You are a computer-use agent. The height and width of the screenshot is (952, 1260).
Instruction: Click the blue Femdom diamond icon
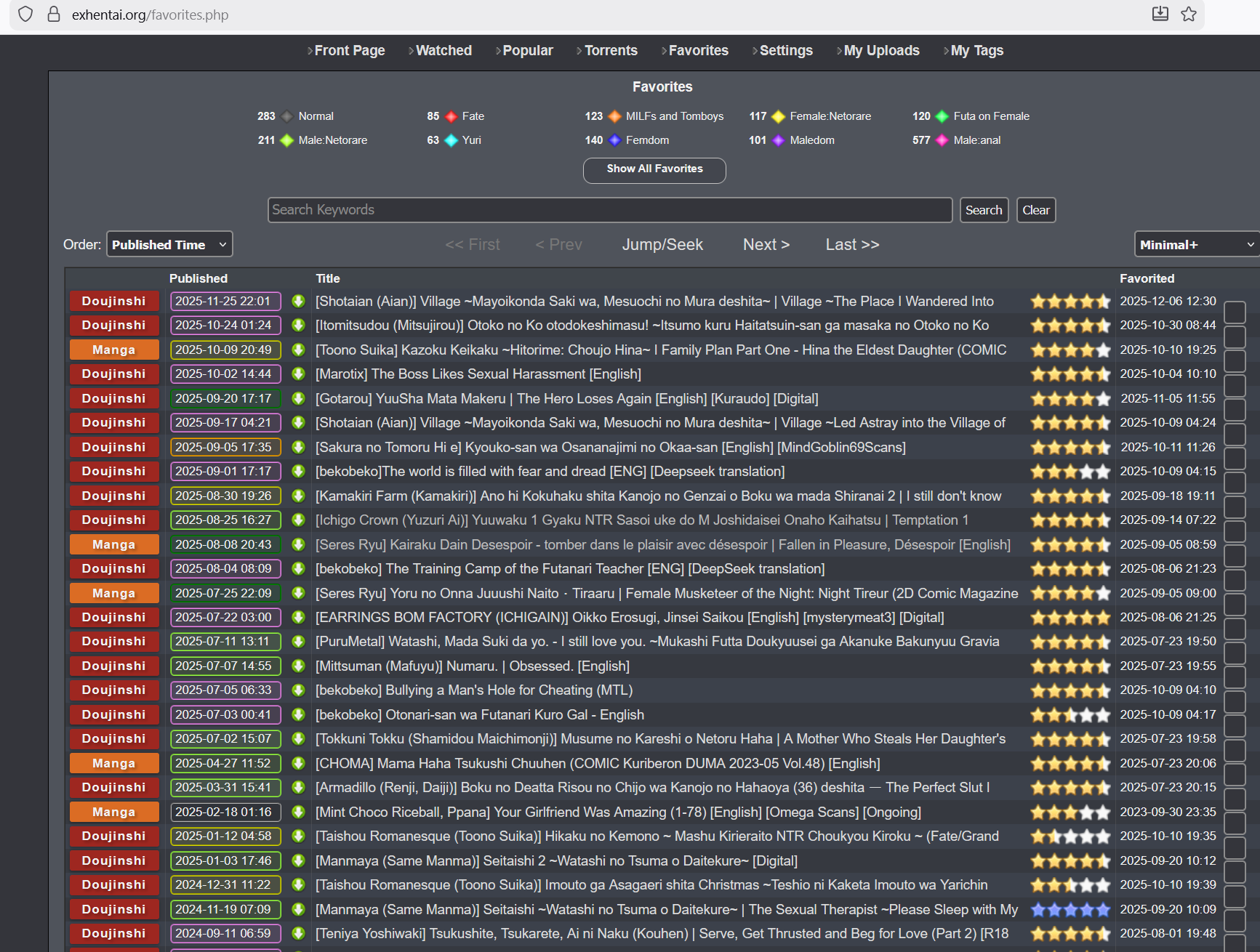[x=614, y=140]
